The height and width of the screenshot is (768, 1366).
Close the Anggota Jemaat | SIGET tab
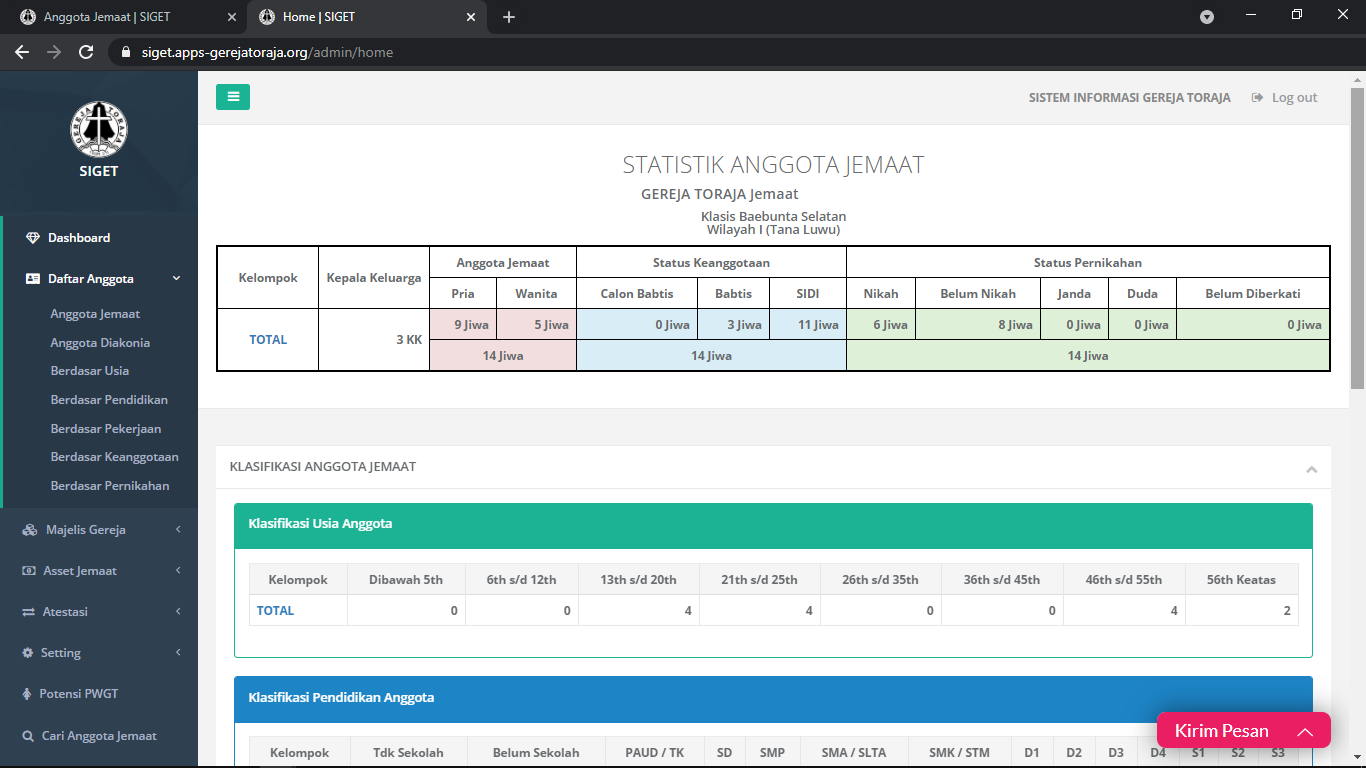coord(232,17)
